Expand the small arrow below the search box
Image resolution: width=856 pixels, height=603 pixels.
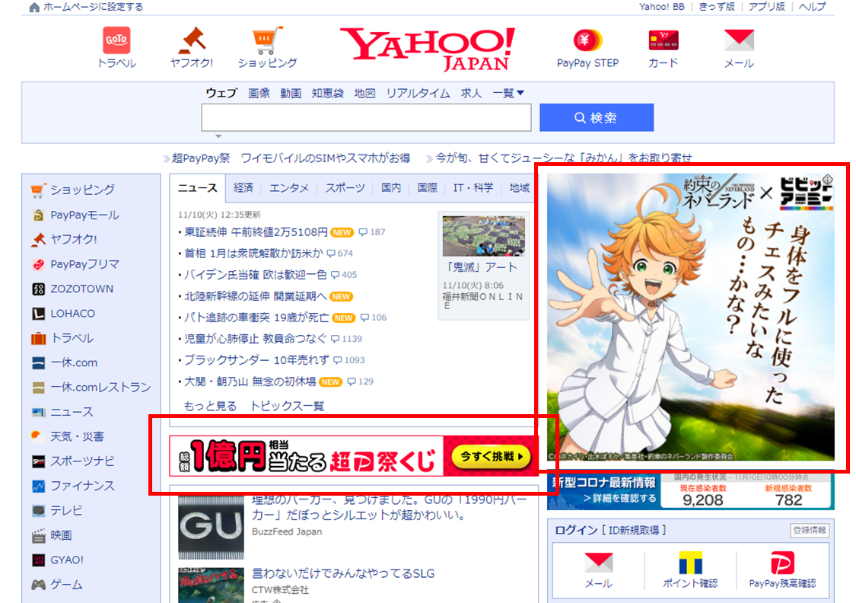218,136
